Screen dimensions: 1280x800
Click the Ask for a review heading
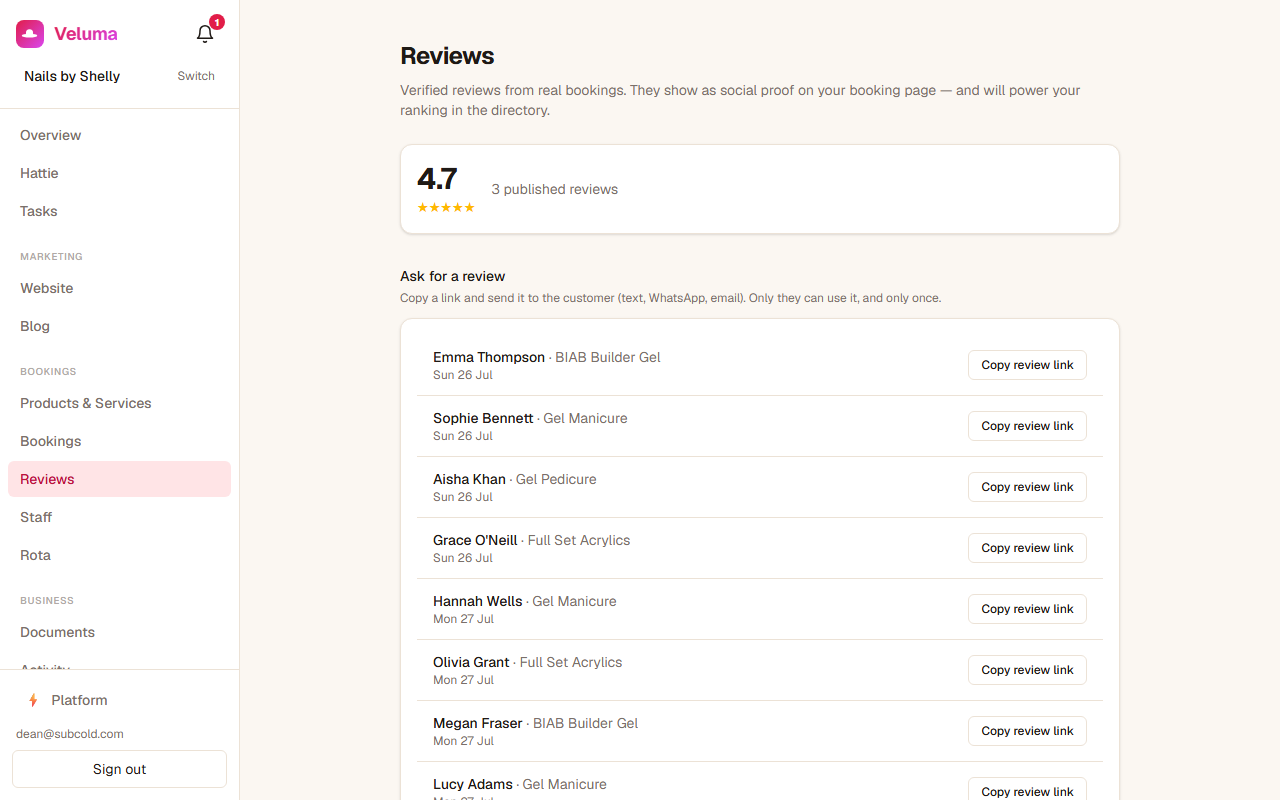click(x=453, y=276)
